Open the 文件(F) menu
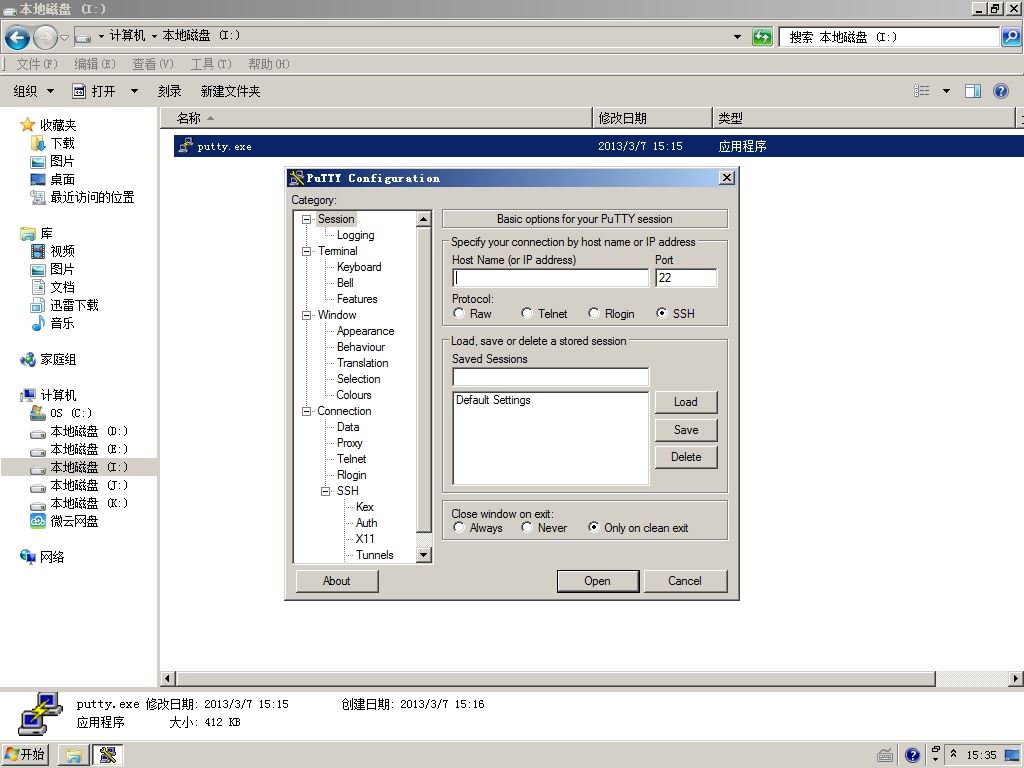This screenshot has width=1024, height=768. point(37,64)
